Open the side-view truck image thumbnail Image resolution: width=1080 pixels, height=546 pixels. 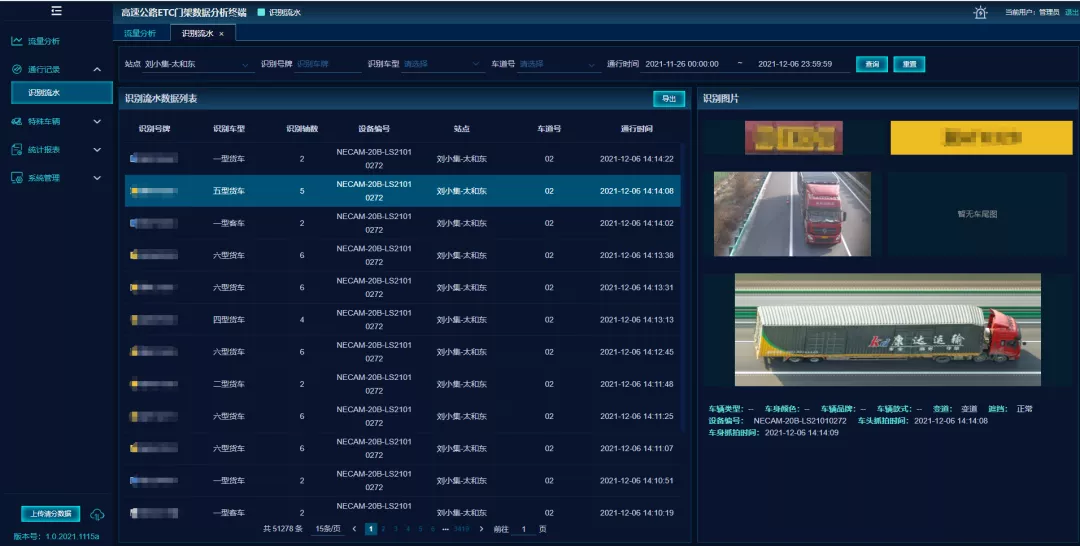click(887, 330)
